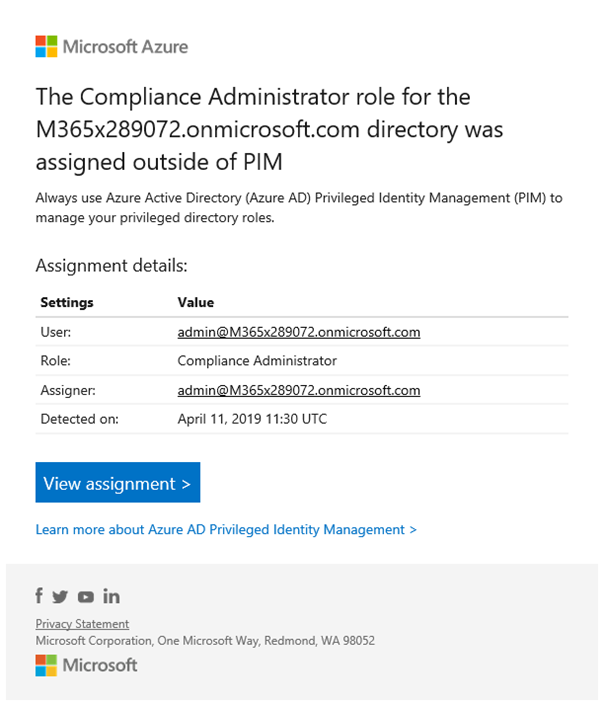The image size is (605, 704).
Task: Open the Twitter bird icon
Action: [x=60, y=597]
